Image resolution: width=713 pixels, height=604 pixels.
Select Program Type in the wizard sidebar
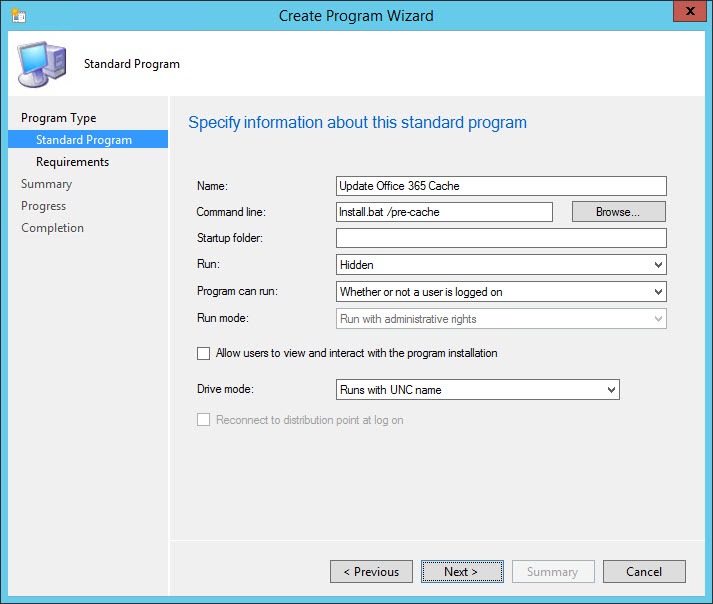pos(59,118)
